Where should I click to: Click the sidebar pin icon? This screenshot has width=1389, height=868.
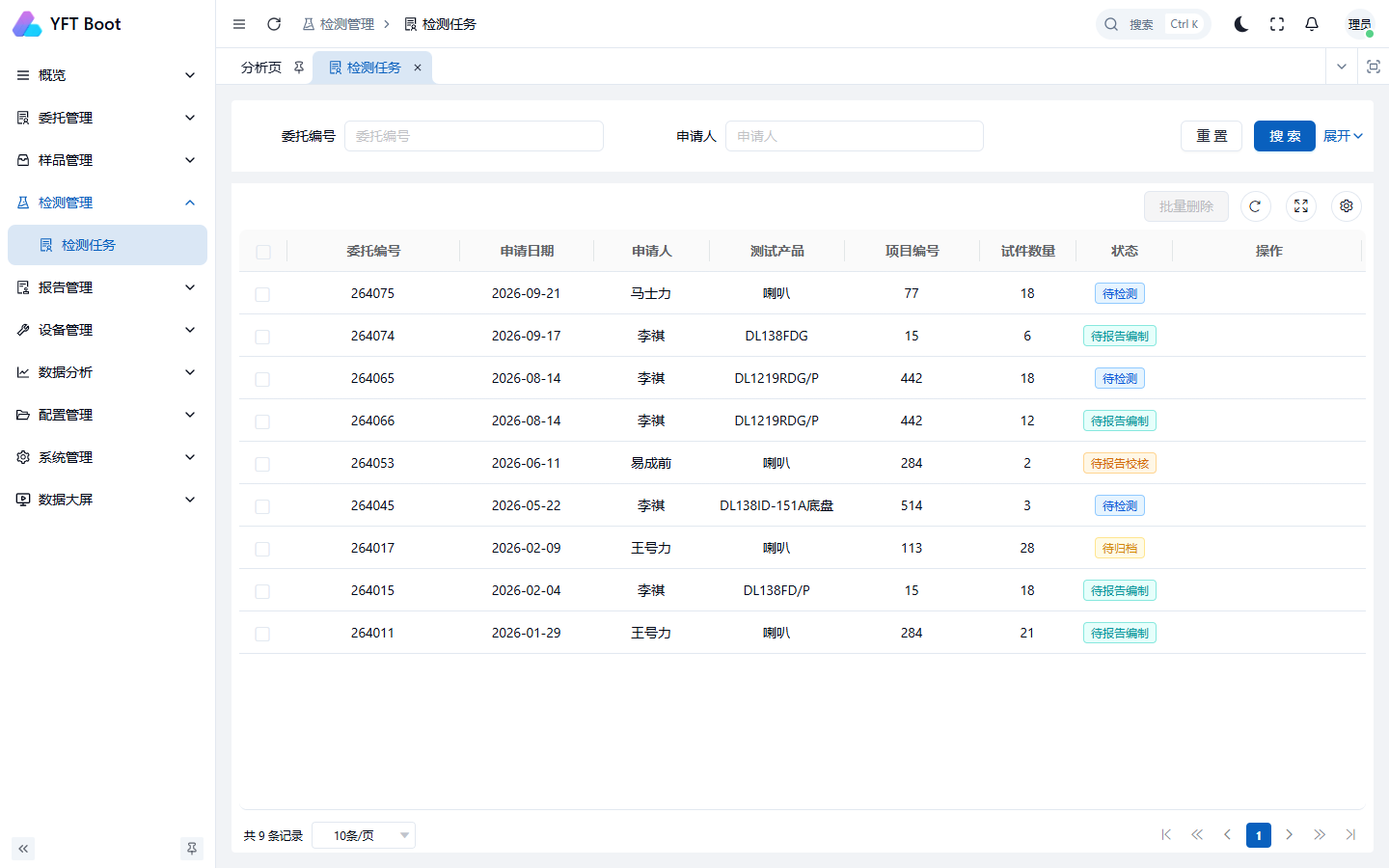tap(192, 849)
